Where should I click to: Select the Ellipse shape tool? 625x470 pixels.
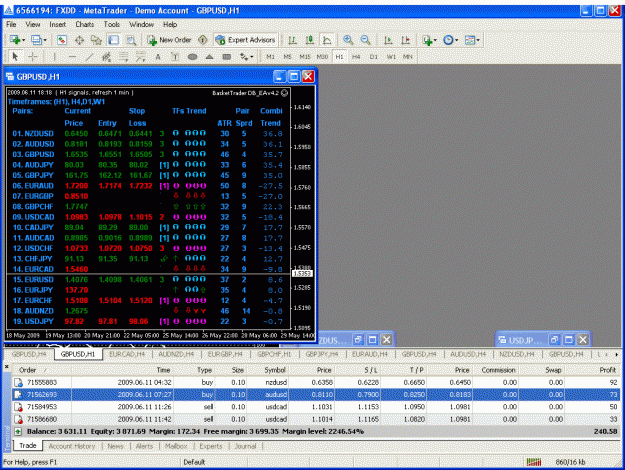tap(192, 57)
